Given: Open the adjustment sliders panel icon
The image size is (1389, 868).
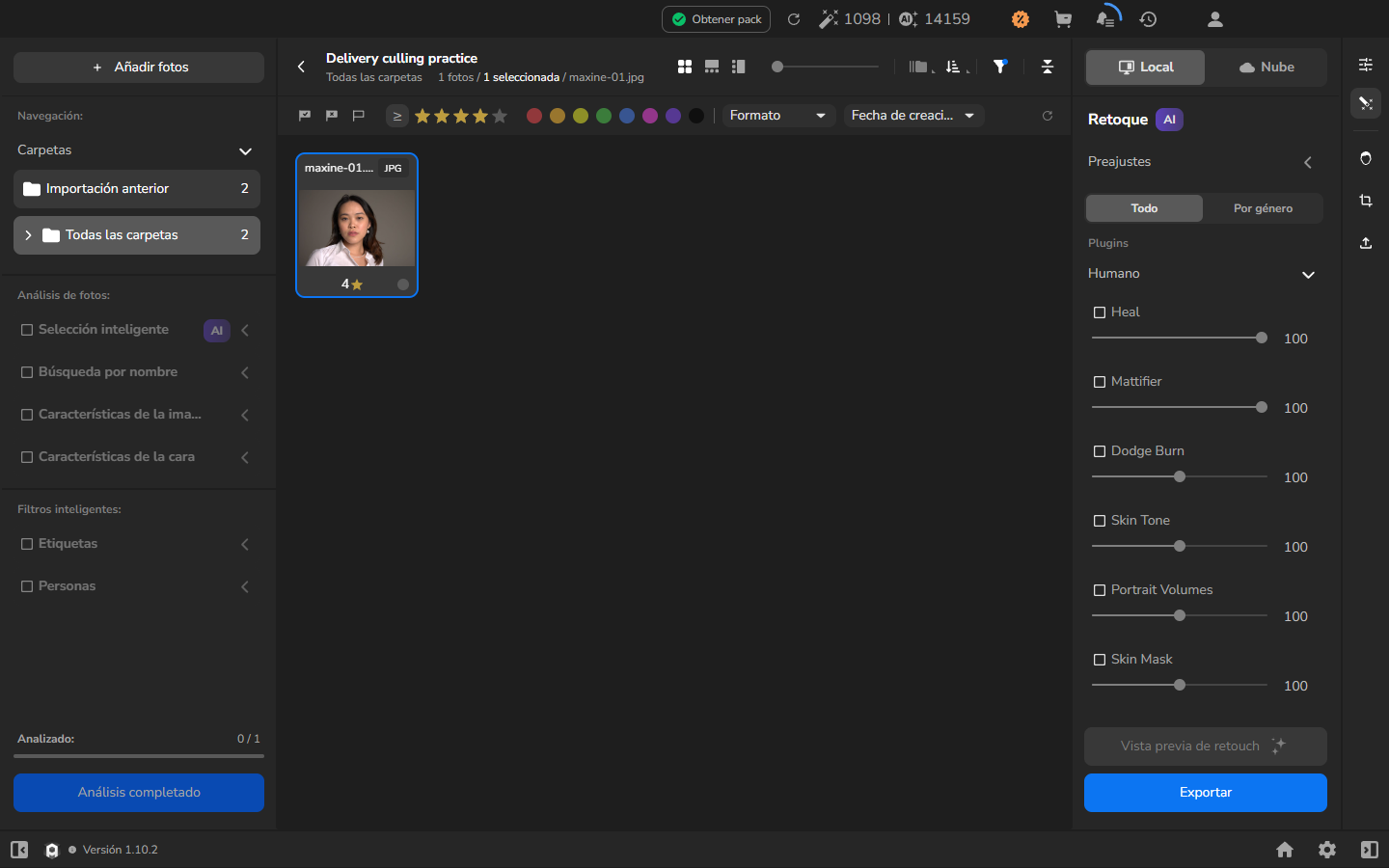Looking at the screenshot, I should (1366, 65).
